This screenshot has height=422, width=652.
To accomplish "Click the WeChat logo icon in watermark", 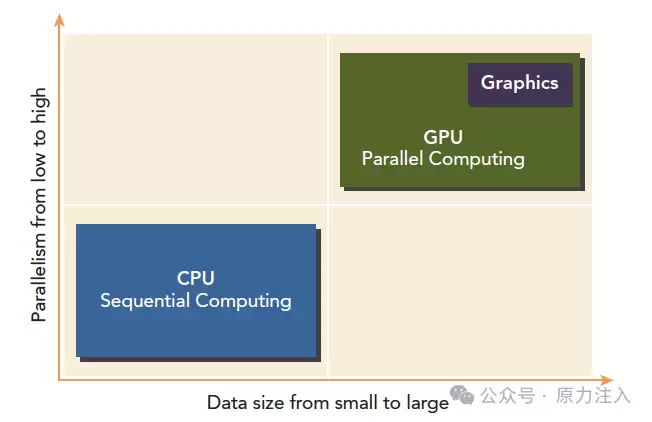I will click(x=462, y=395).
